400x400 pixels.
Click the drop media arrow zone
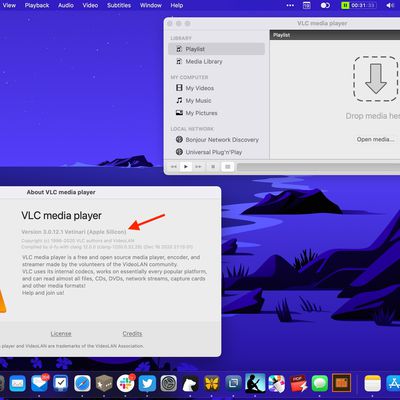[x=376, y=78]
